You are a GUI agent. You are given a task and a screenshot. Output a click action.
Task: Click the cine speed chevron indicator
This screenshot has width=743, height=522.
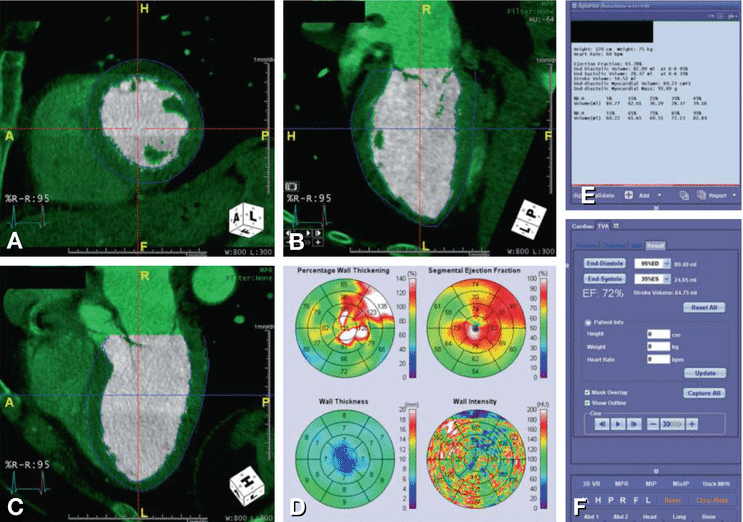[x=672, y=424]
